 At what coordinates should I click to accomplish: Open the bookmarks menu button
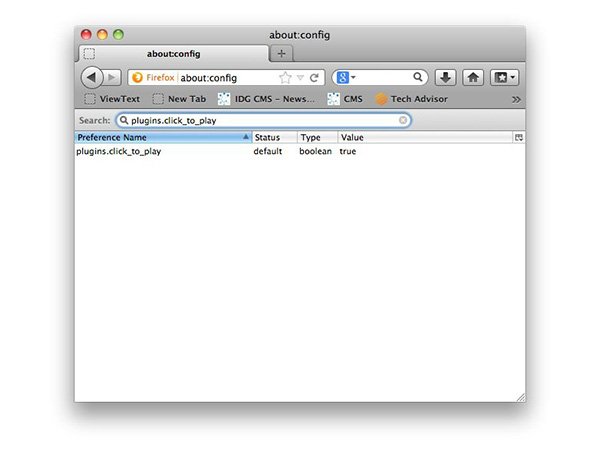(504, 78)
